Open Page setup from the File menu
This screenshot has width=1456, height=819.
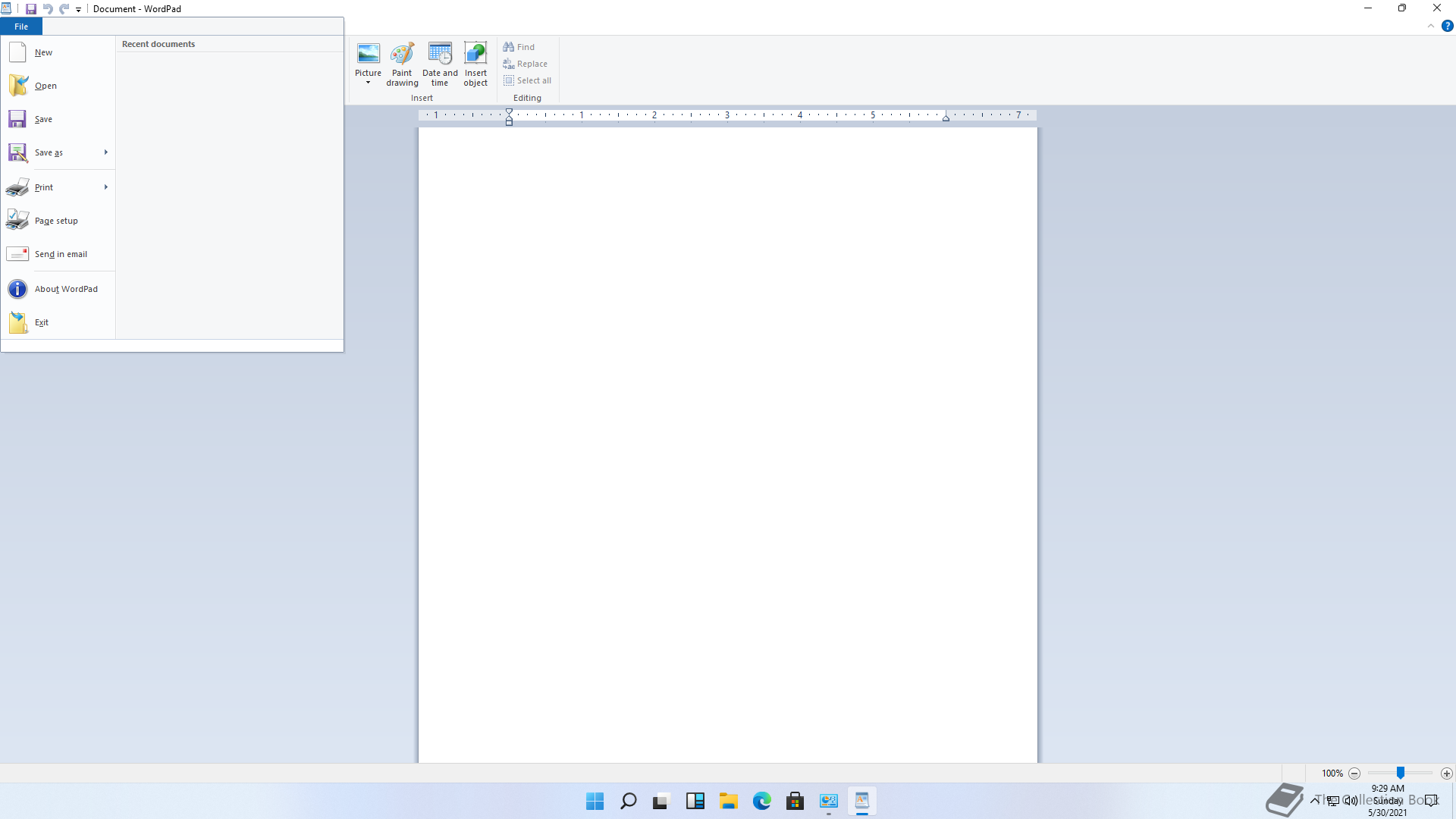(x=58, y=221)
